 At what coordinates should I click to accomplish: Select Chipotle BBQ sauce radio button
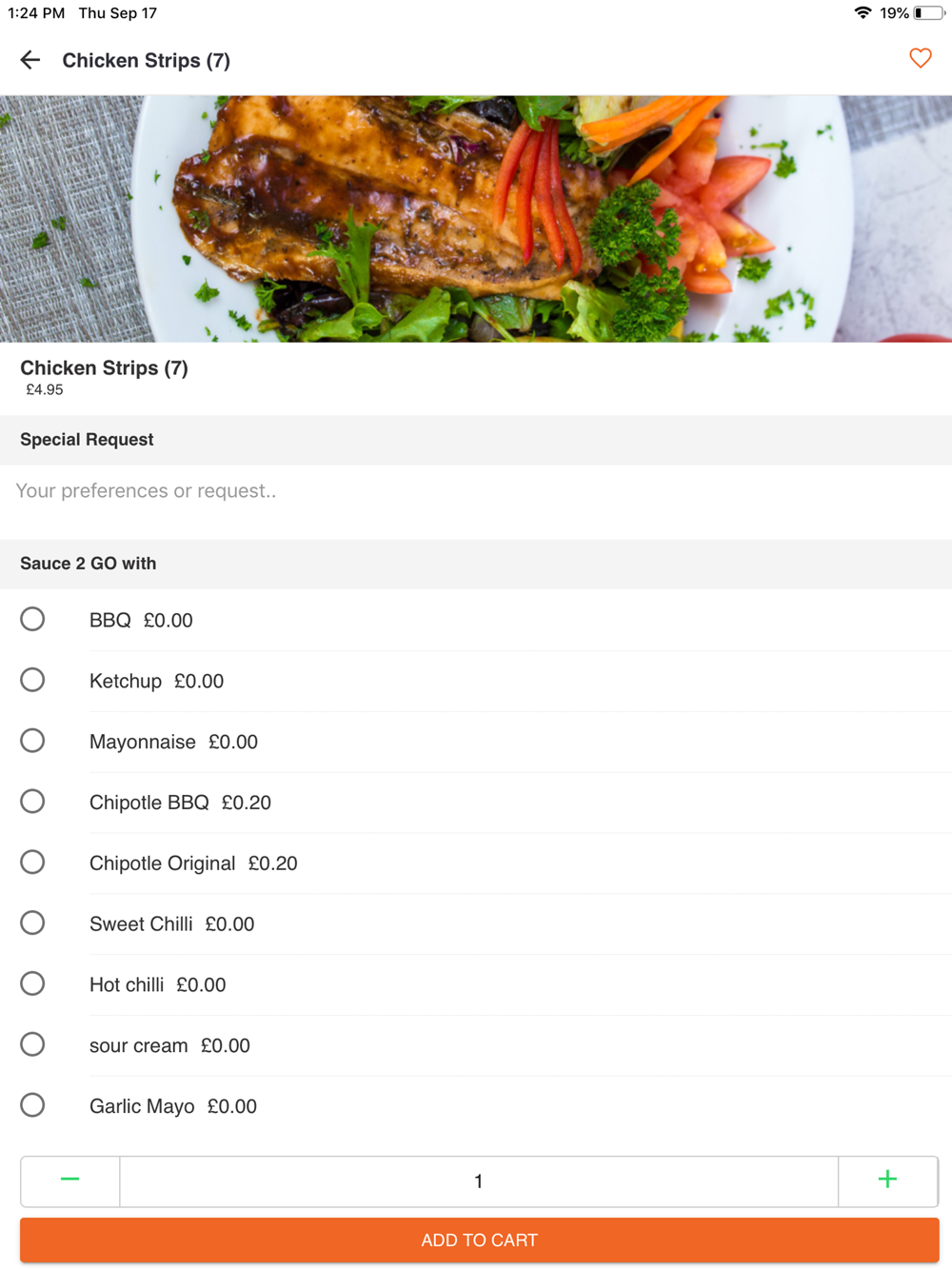(x=32, y=802)
